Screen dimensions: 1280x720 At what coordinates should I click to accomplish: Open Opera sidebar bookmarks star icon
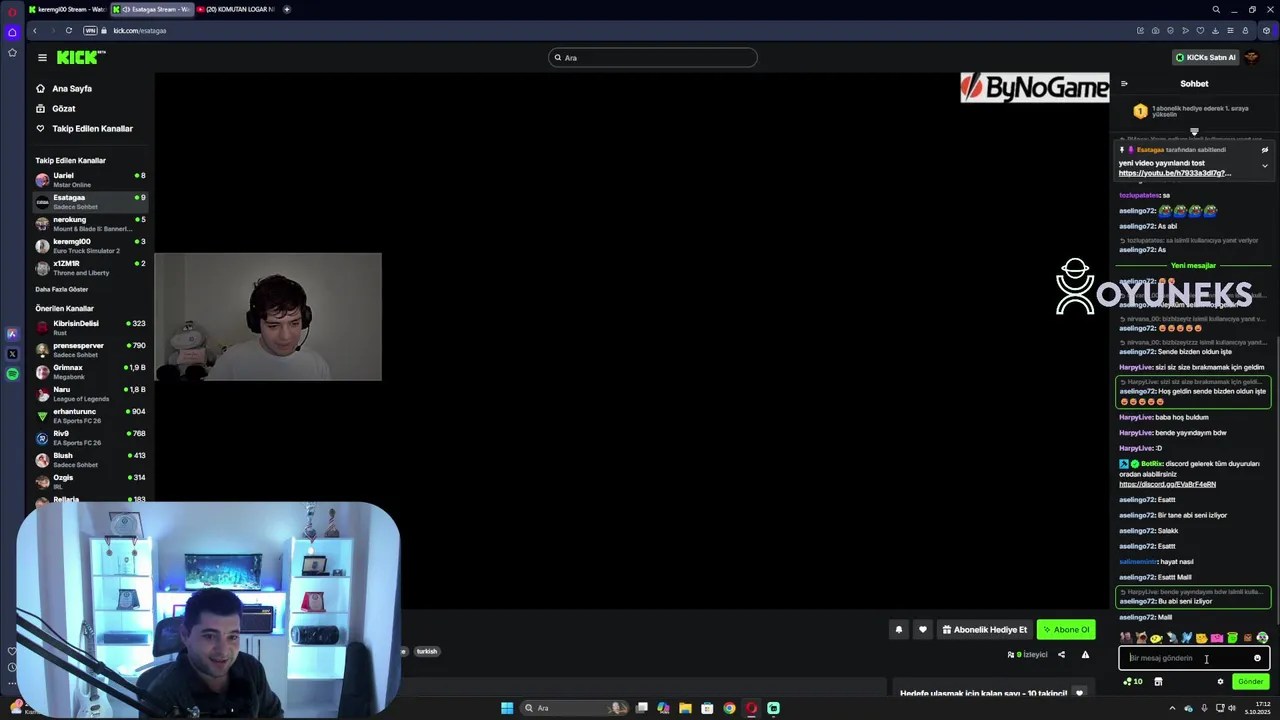pyautogui.click(x=12, y=52)
